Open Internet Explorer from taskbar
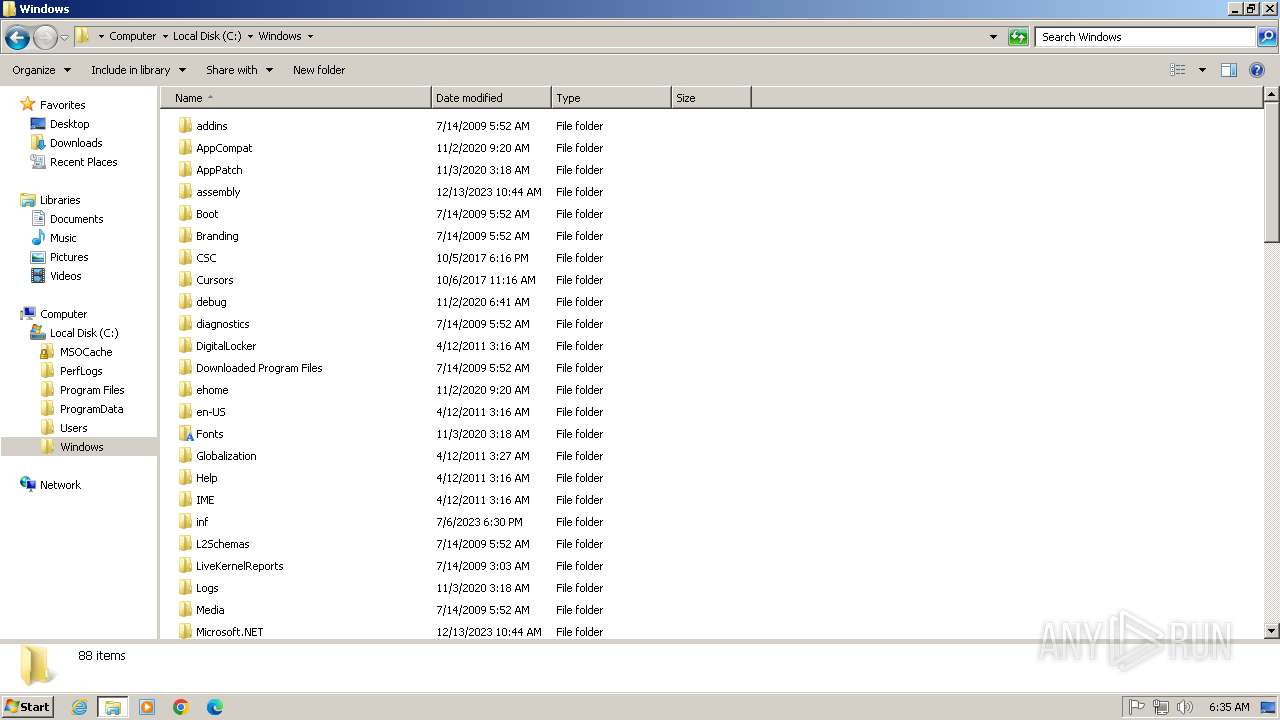Image resolution: width=1280 pixels, height=720 pixels. pyautogui.click(x=79, y=707)
